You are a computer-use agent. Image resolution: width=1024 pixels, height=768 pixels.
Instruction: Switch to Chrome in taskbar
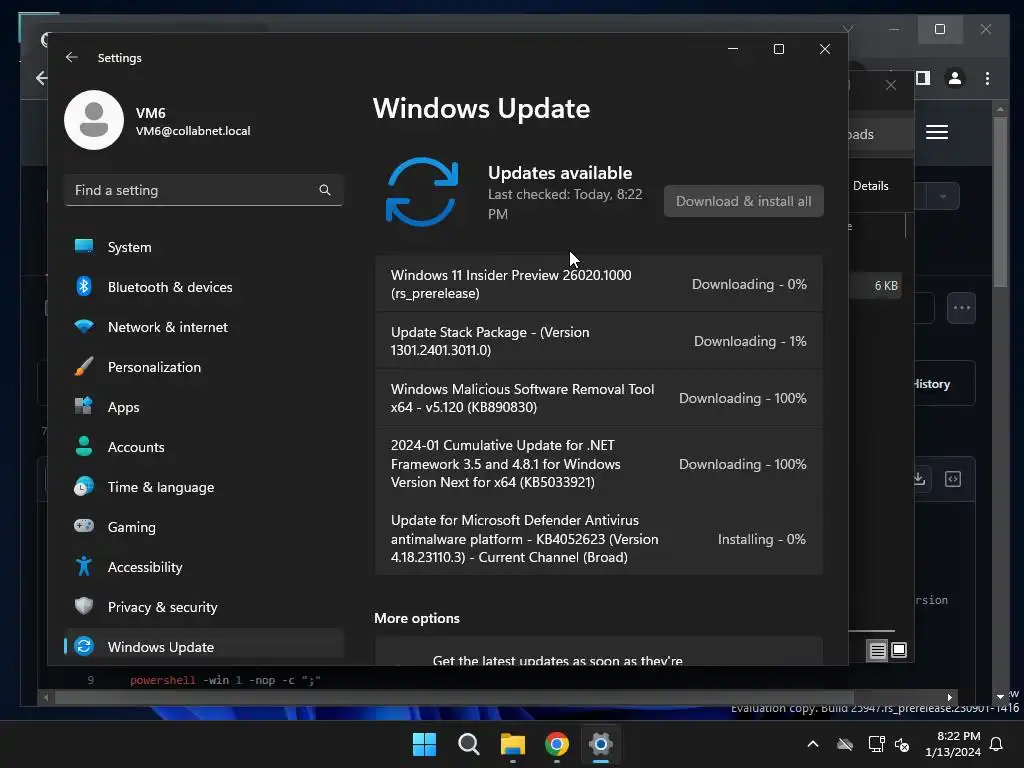pos(556,744)
